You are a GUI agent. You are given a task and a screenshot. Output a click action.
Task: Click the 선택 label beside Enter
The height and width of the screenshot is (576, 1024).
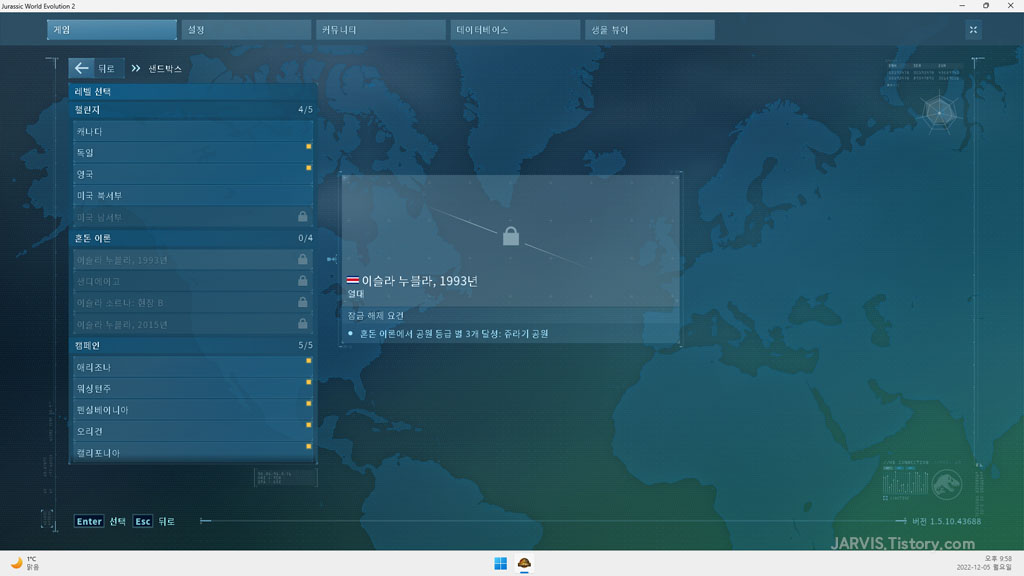click(x=118, y=521)
